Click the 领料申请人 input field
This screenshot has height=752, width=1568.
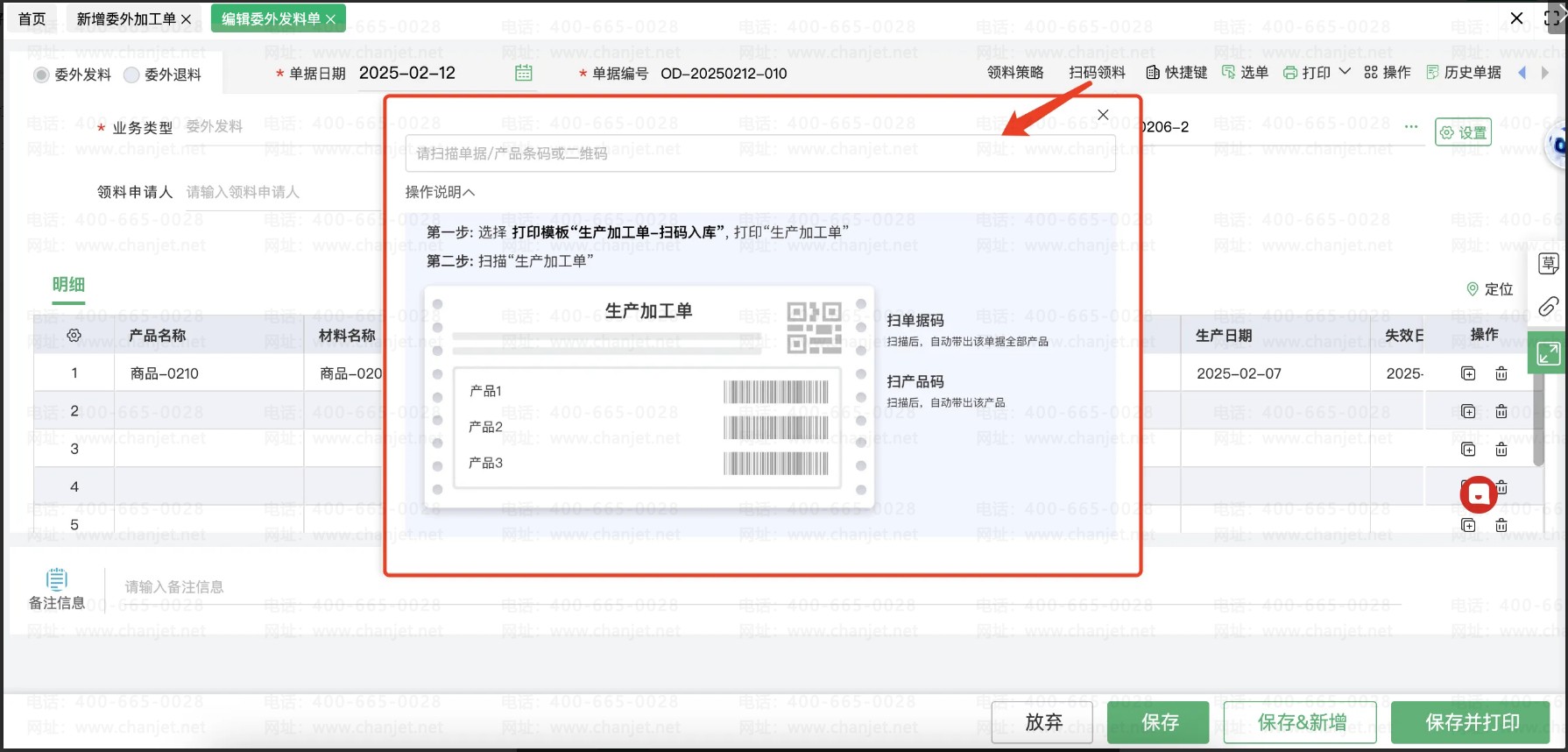point(282,192)
